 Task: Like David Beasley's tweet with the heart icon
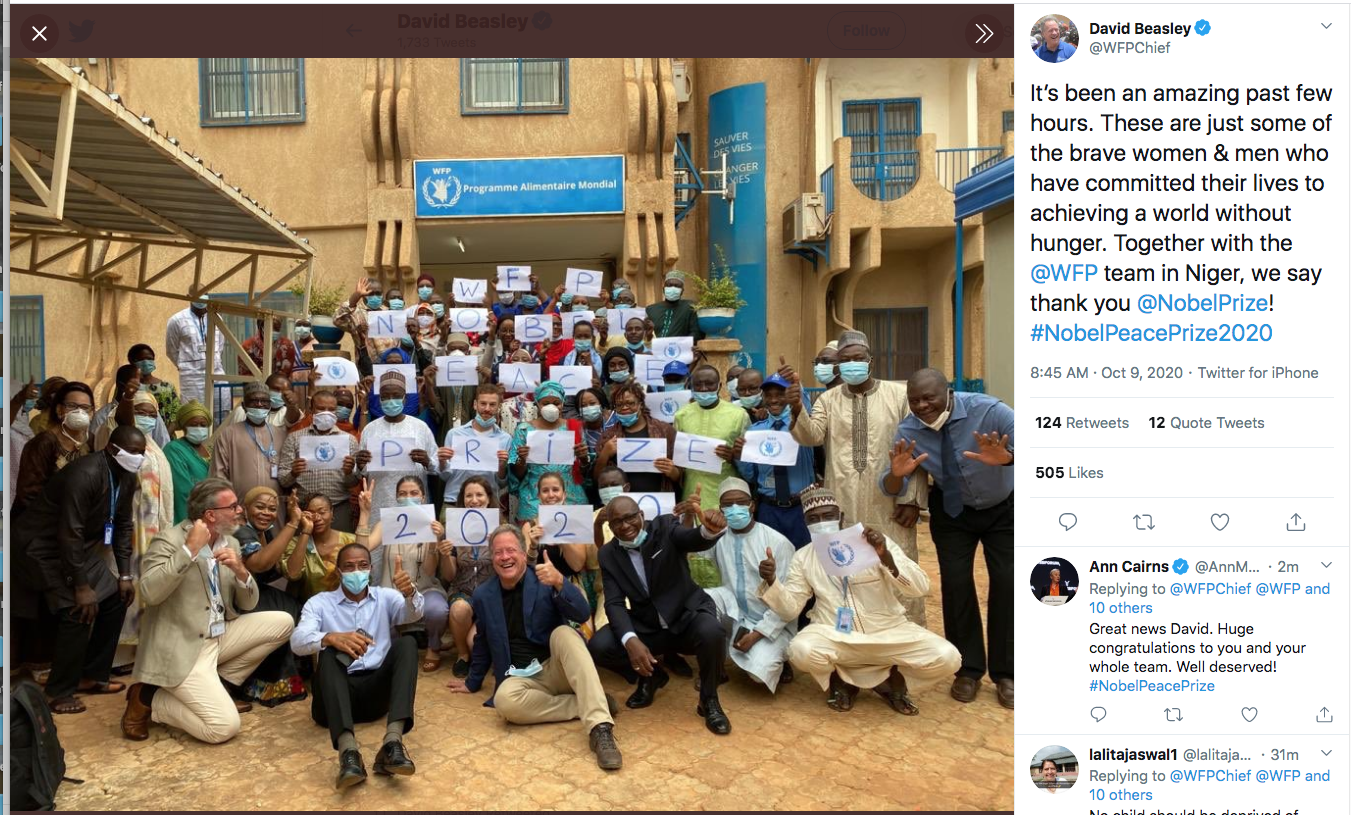[1220, 522]
